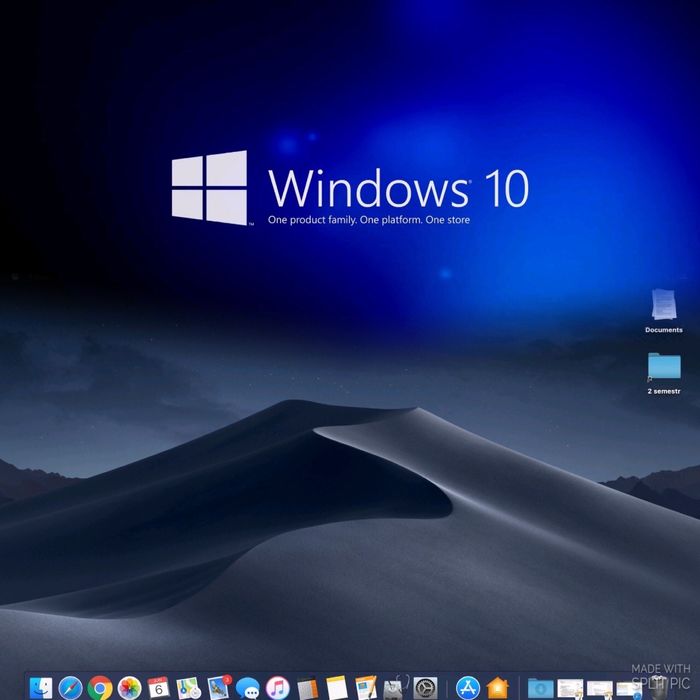Open System Preferences gear icon
The width and height of the screenshot is (700, 700).
pyautogui.click(x=425, y=688)
